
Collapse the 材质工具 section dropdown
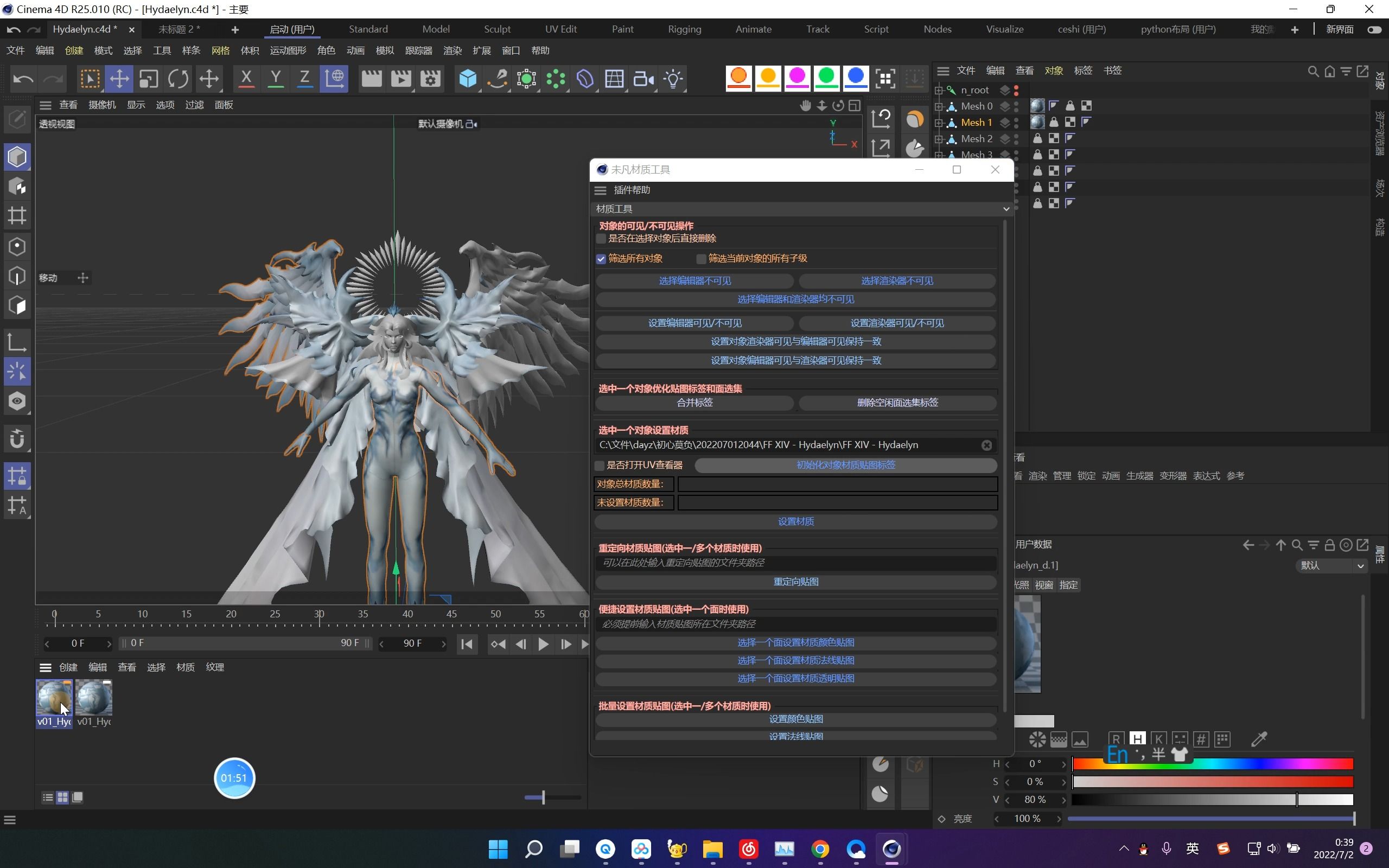pos(1005,209)
